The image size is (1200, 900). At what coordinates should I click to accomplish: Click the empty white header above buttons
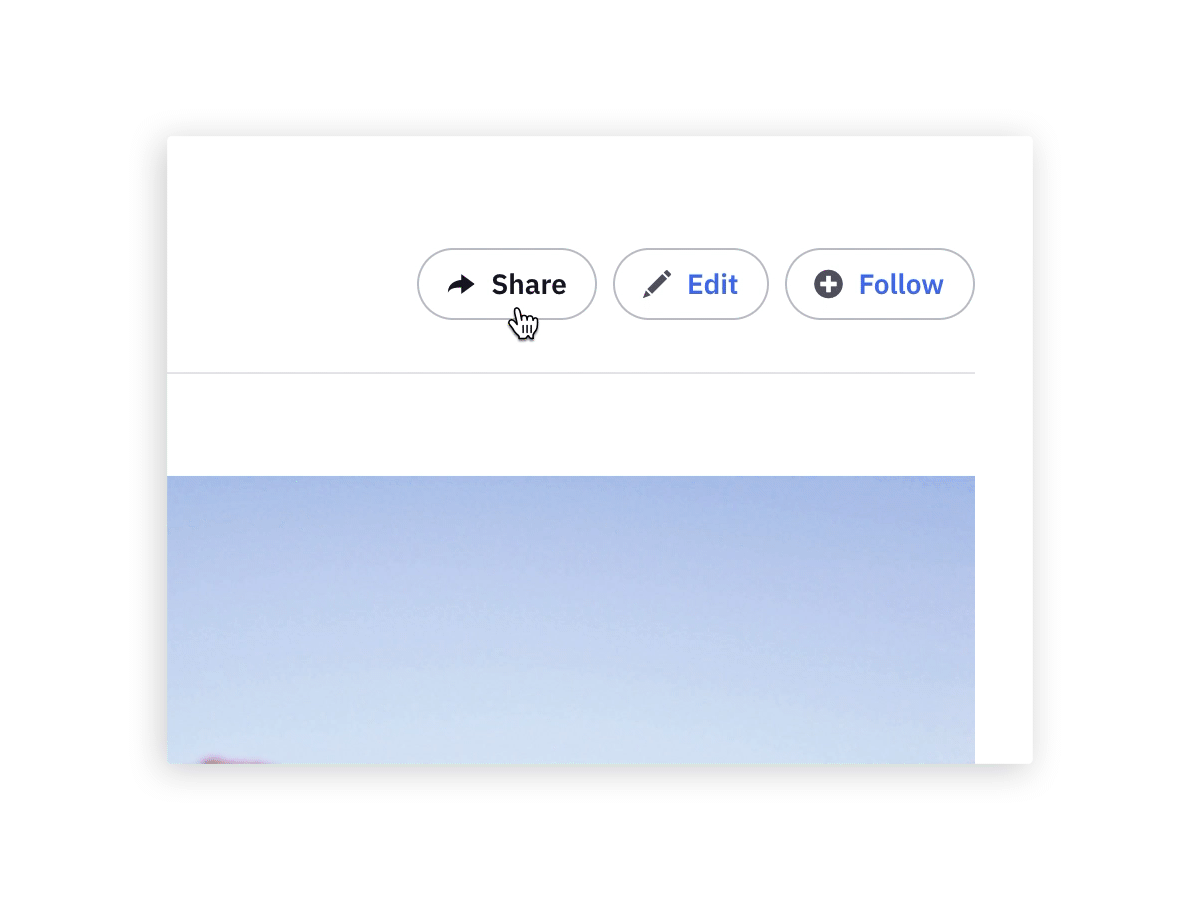point(600,190)
